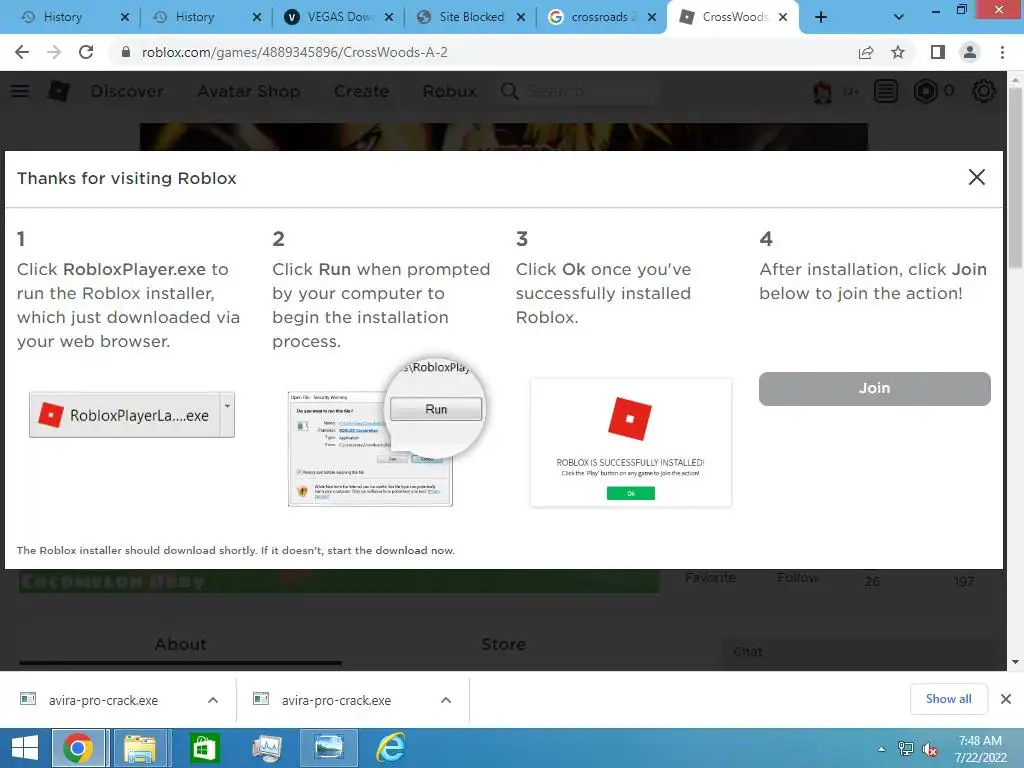The height and width of the screenshot is (768, 1024).
Task: Select the About tab
Action: (x=181, y=645)
